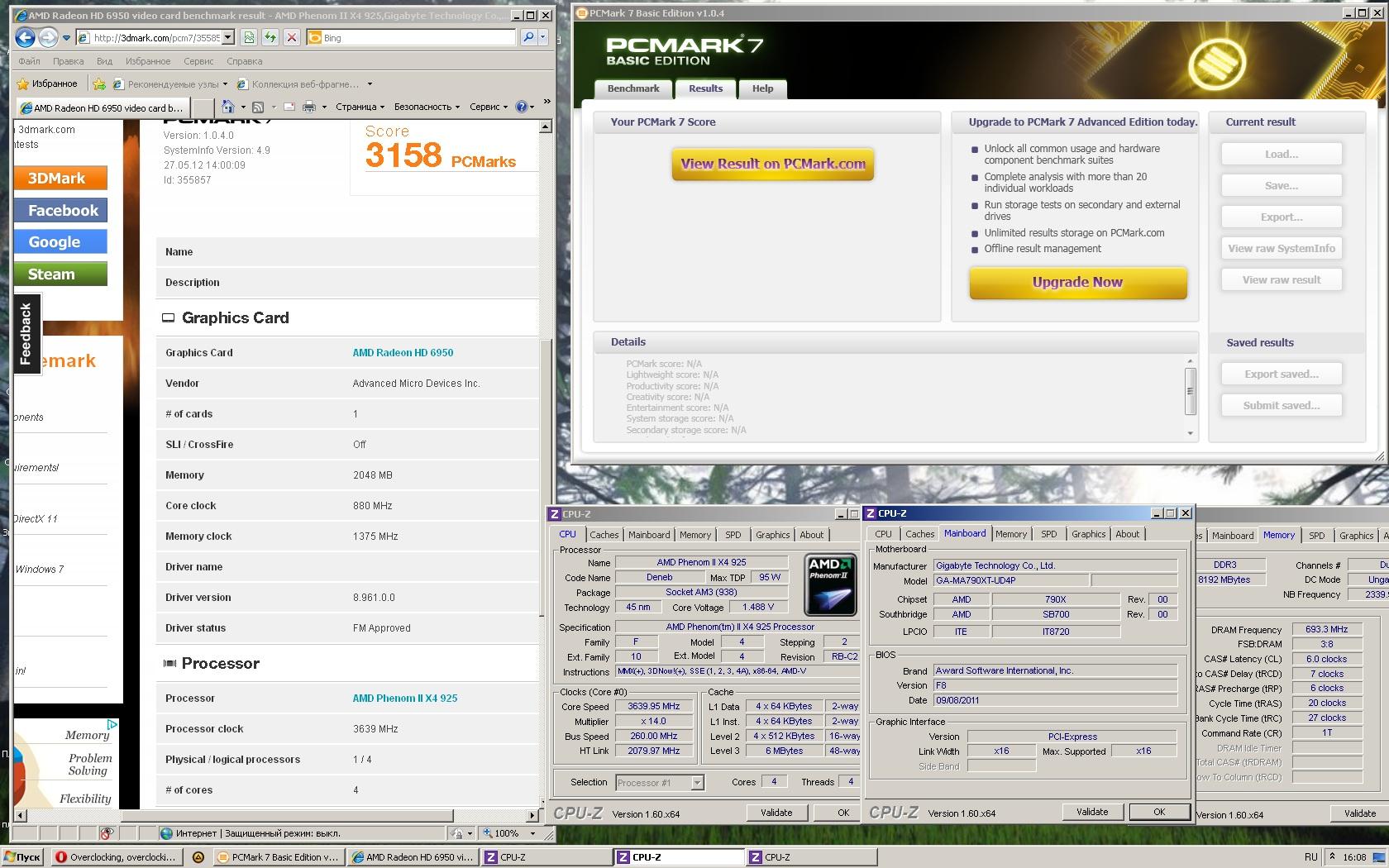Viewport: 1389px width, 868px height.
Task: Open the Opera Overclocking taskbar item
Action: (116, 857)
